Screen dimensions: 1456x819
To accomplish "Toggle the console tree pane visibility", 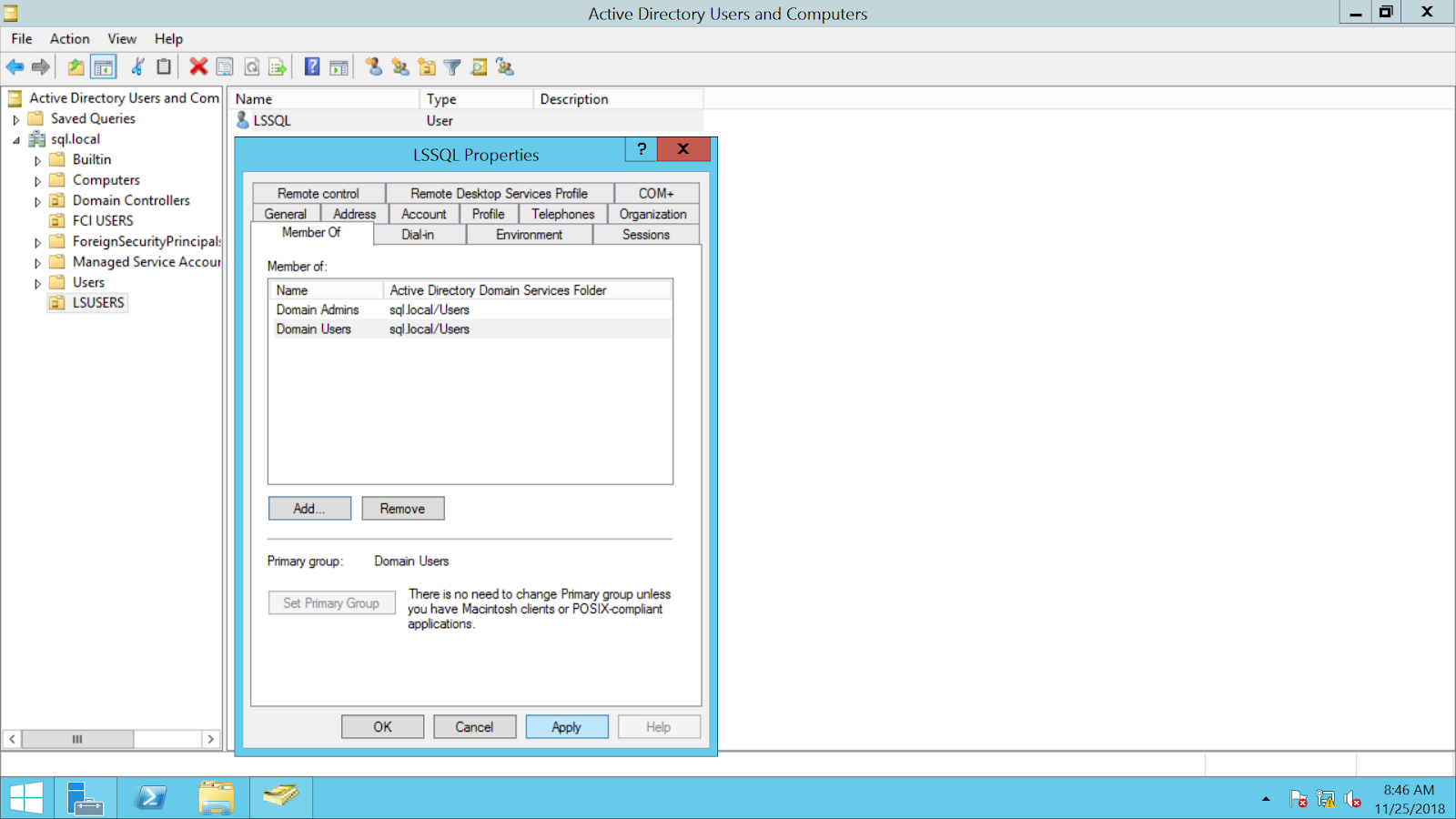I will coord(104,66).
